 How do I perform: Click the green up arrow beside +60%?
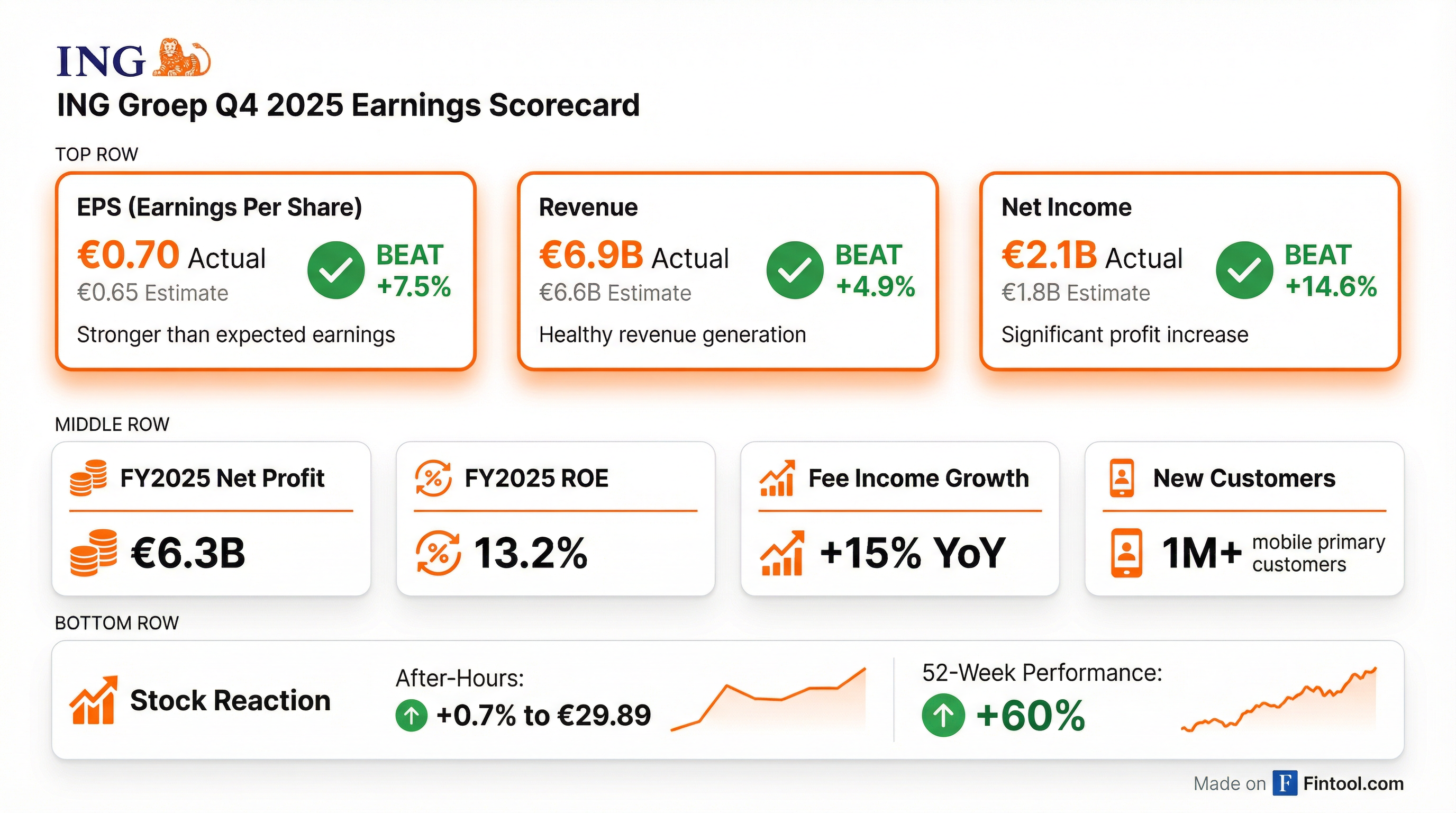[x=943, y=715]
